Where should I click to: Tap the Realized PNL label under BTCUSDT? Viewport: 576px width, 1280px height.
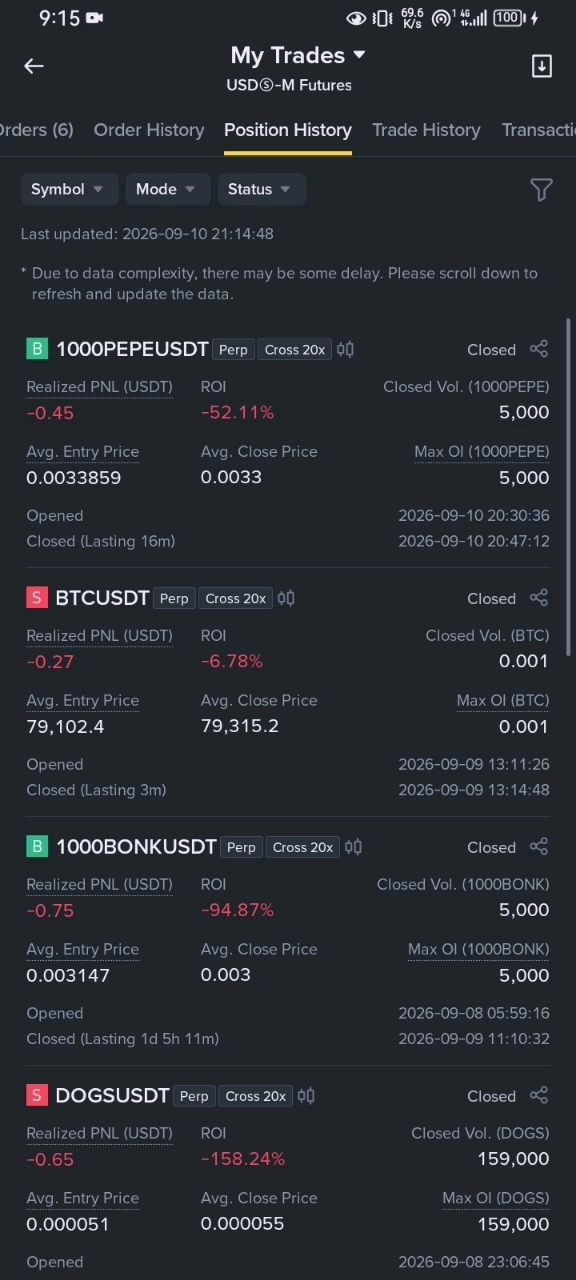pos(99,635)
